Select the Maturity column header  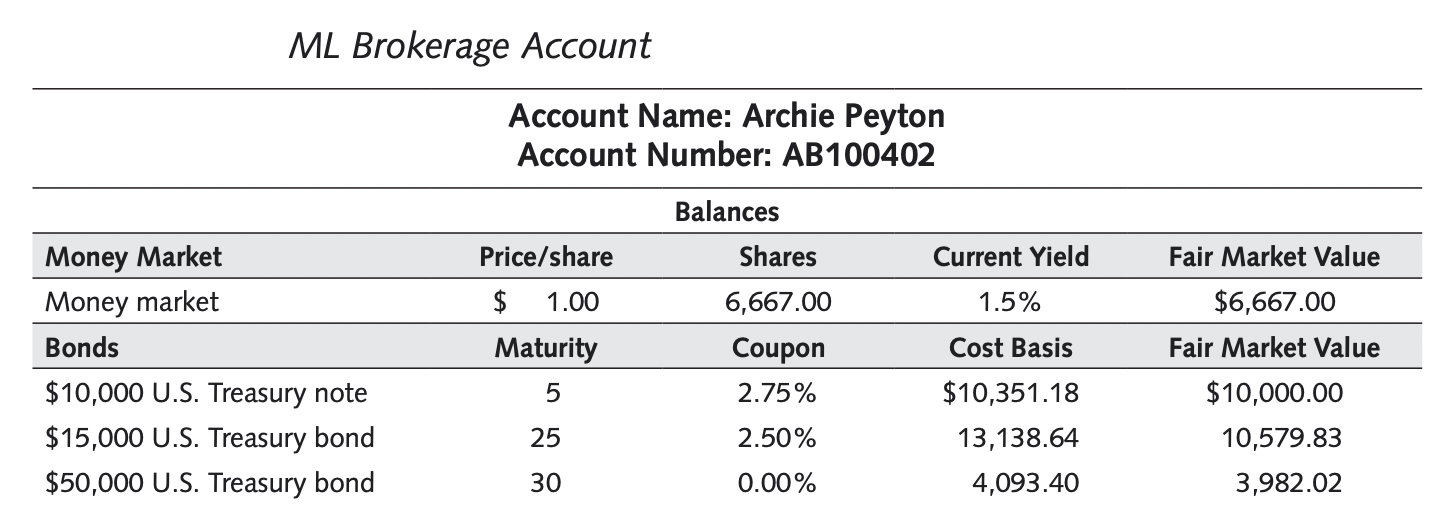coord(546,348)
